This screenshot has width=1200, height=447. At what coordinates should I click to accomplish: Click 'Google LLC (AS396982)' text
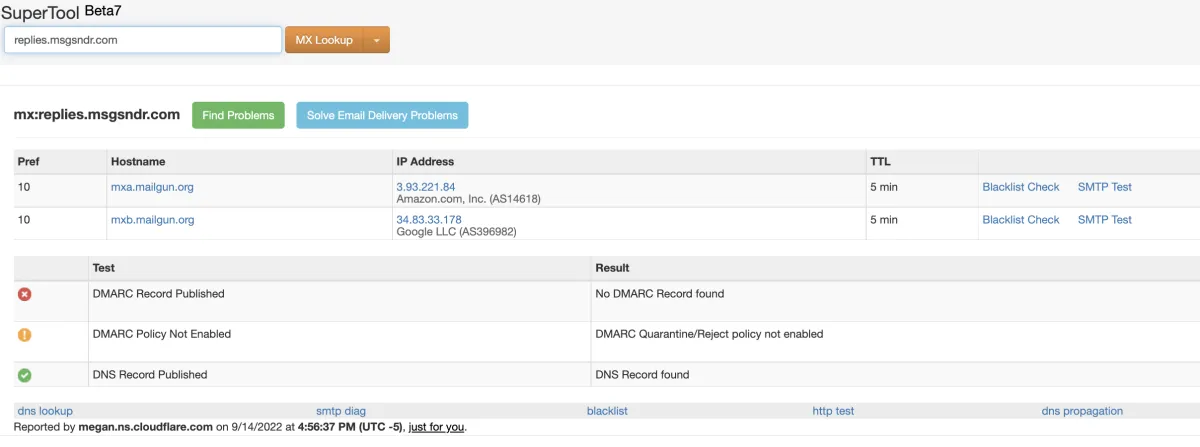tap(457, 232)
